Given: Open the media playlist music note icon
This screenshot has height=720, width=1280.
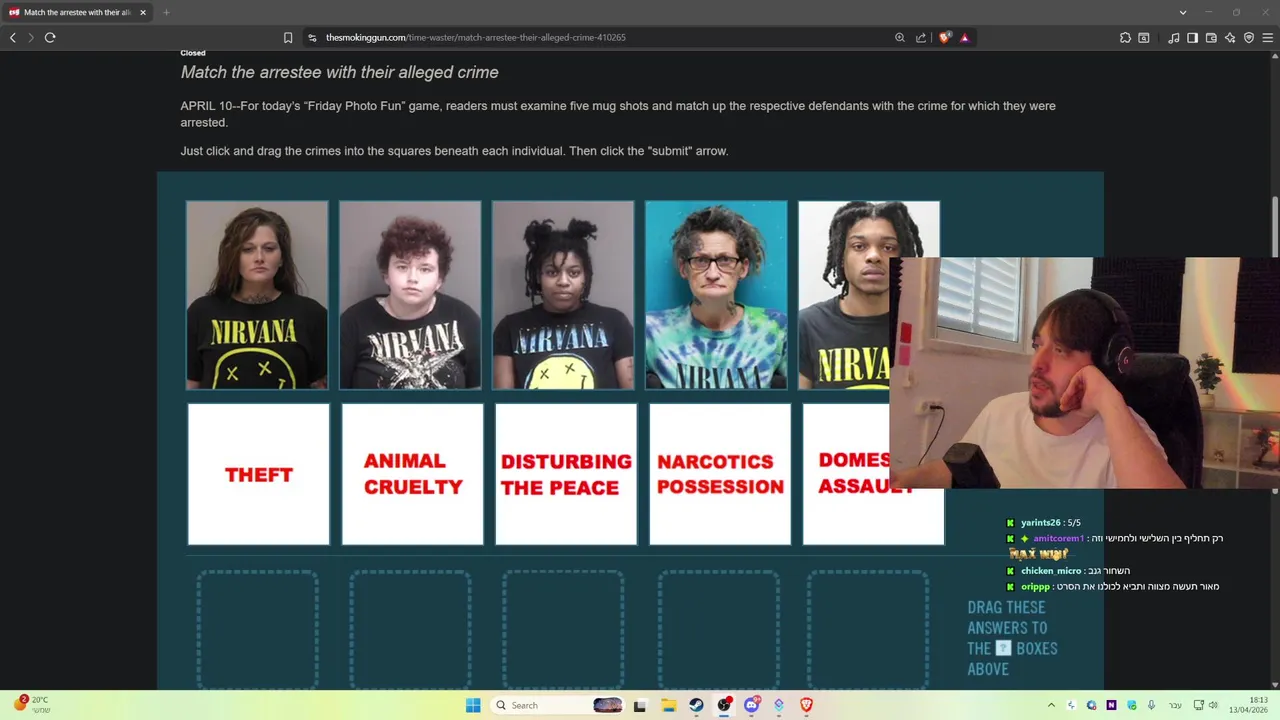Looking at the screenshot, I should click(x=1173, y=37).
